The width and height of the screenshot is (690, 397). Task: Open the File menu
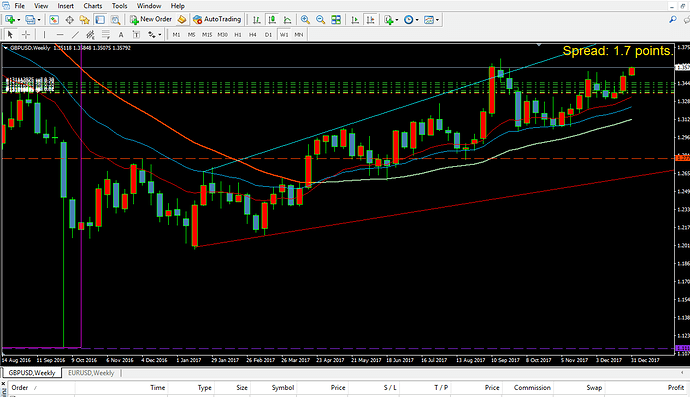[x=19, y=6]
